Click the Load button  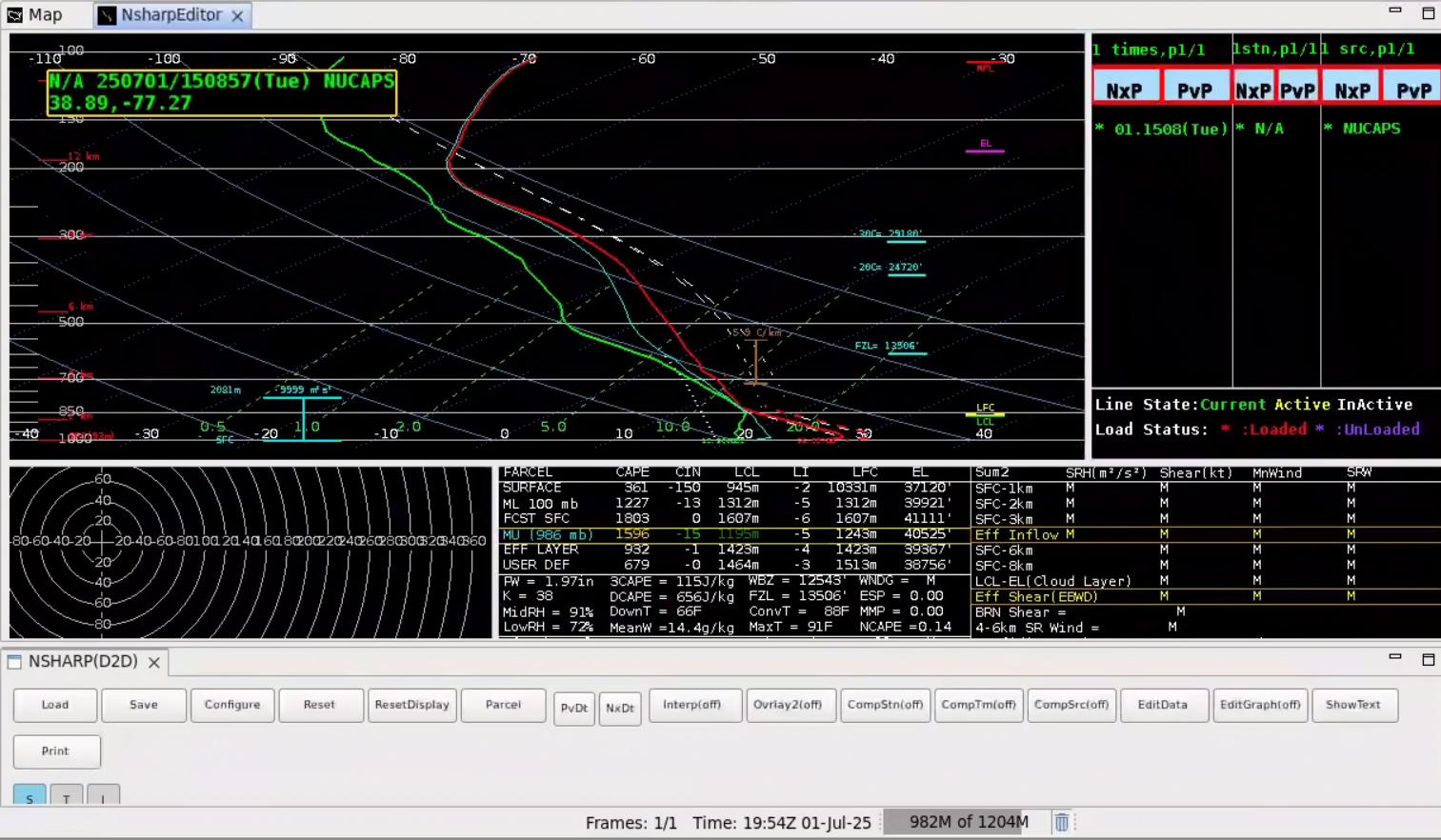click(55, 705)
